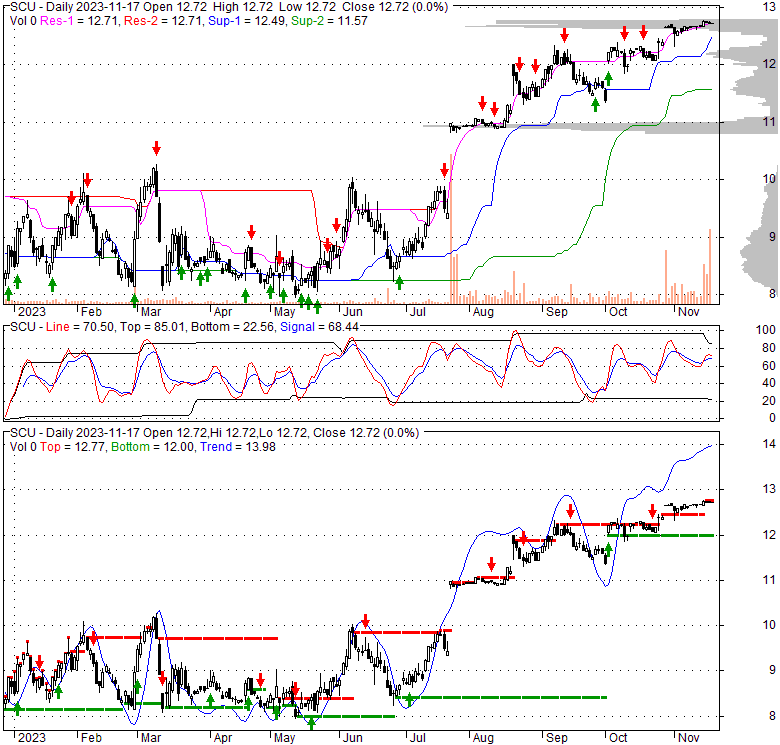Click the 60 level on the oscillator scale
Screen dimensions: 780x745
[769, 366]
